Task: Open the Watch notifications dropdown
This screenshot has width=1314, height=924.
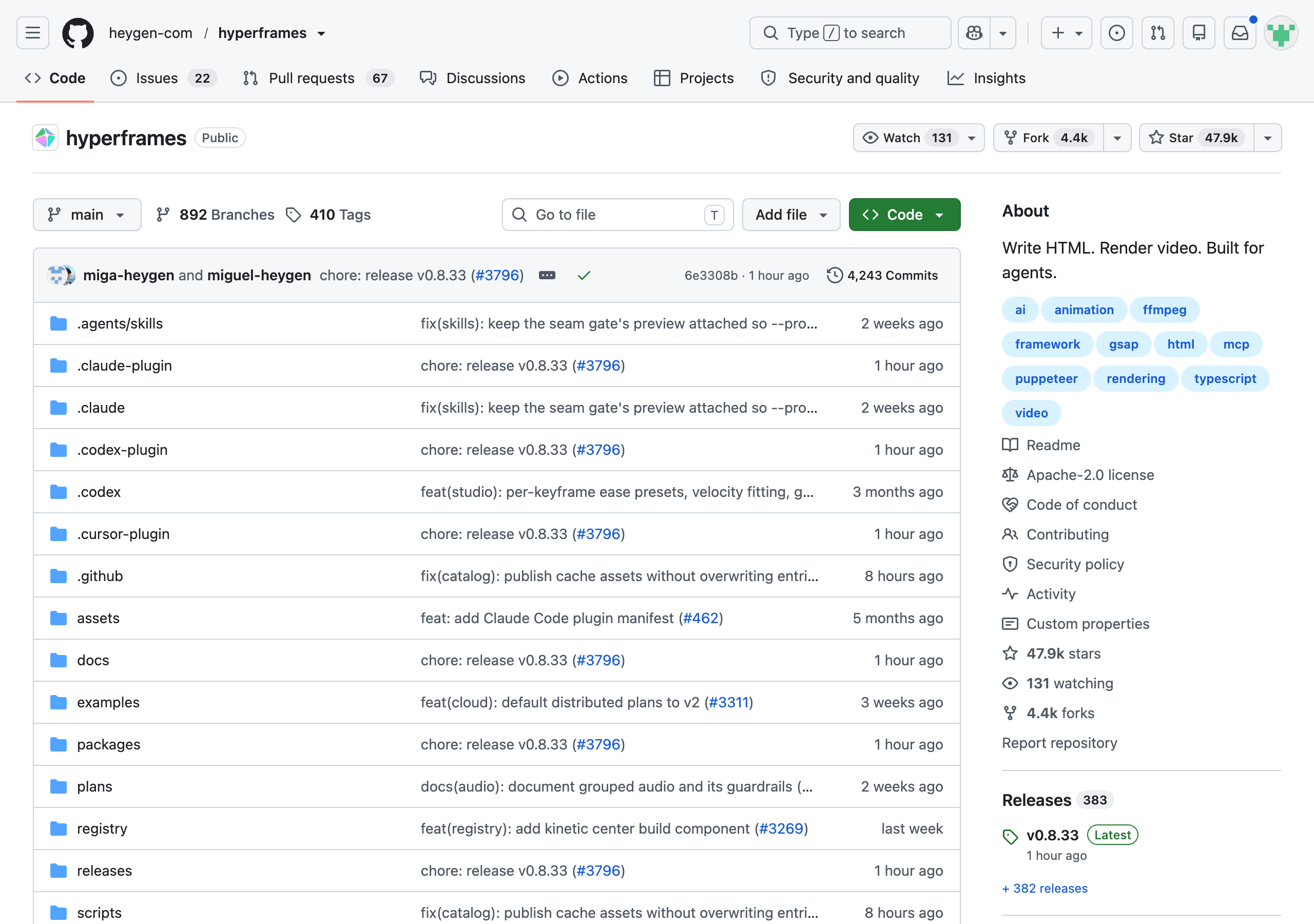Action: [x=919, y=138]
